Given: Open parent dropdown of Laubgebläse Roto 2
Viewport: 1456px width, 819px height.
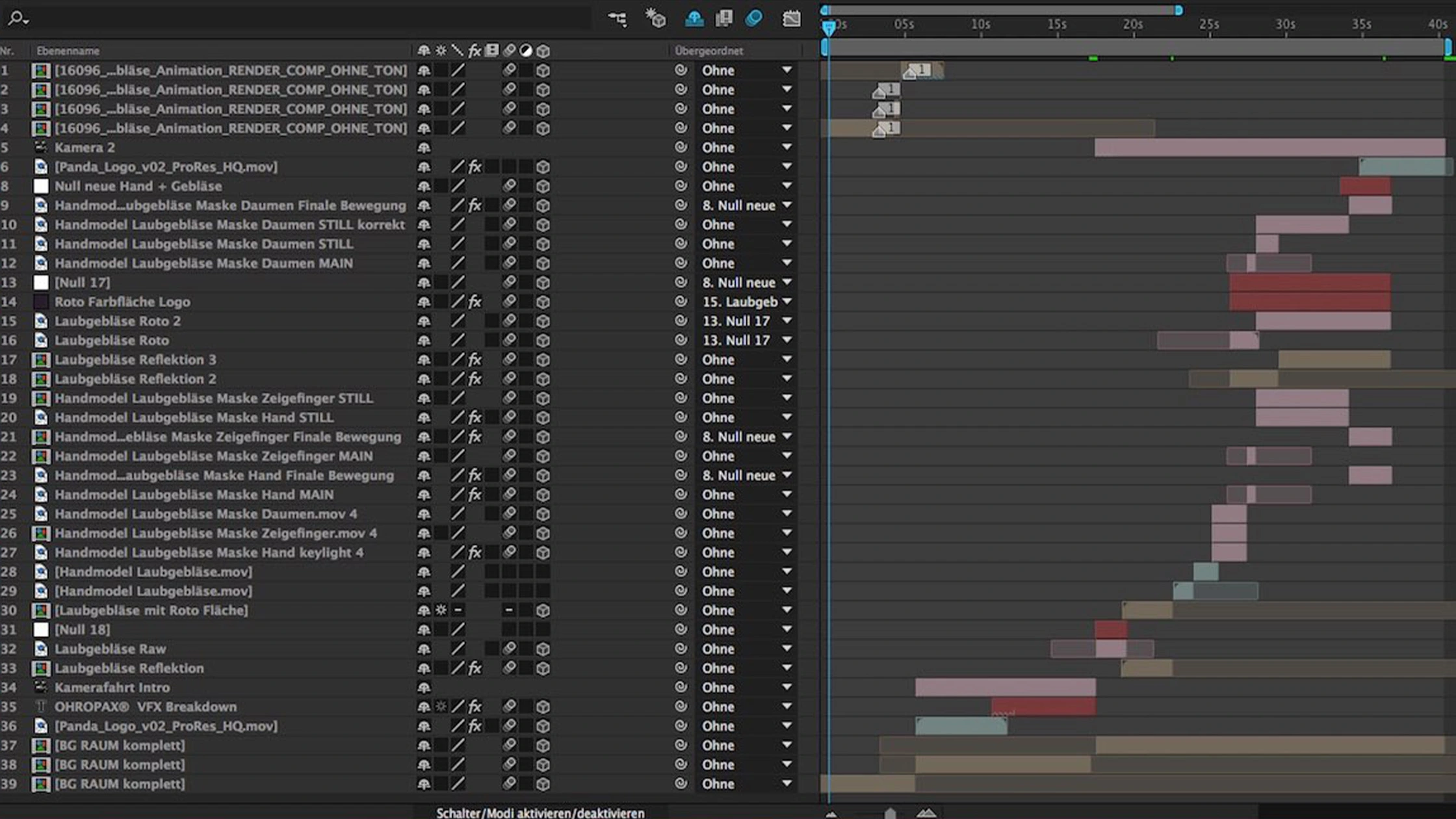Looking at the screenshot, I should 746,321.
